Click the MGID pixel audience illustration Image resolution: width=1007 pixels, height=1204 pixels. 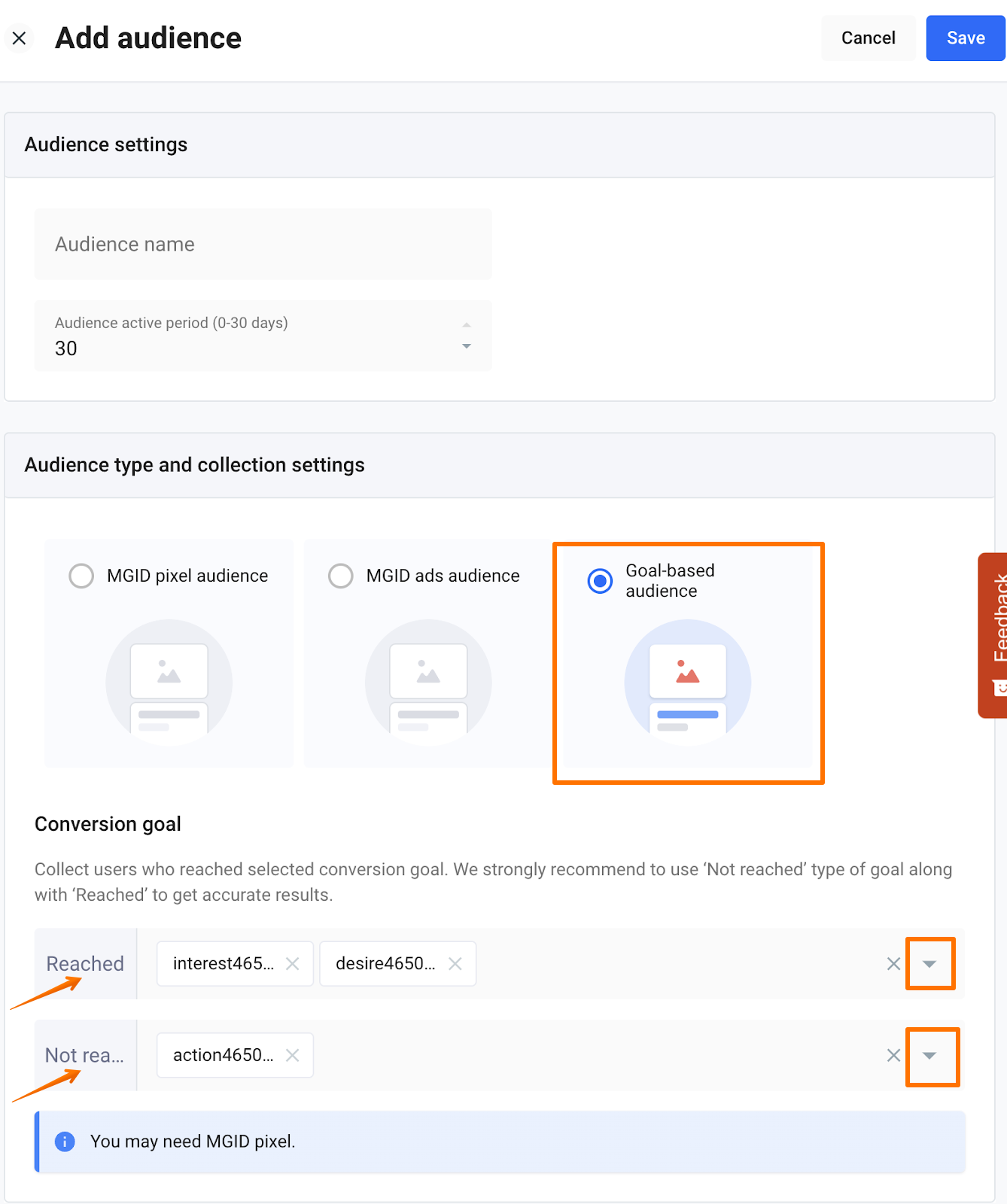(x=169, y=683)
